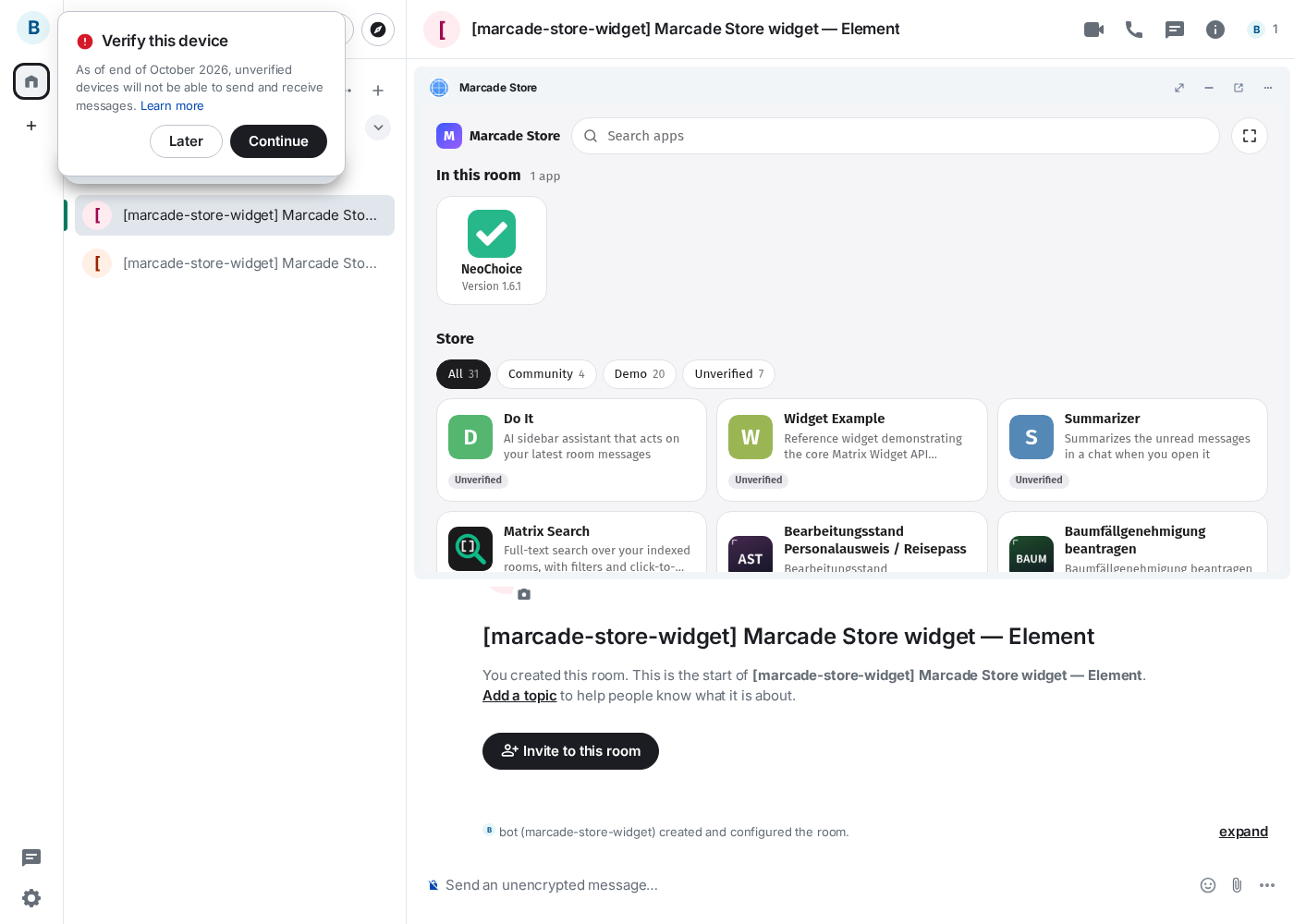
Task: Open more composer options menu
Action: pyautogui.click(x=1267, y=885)
